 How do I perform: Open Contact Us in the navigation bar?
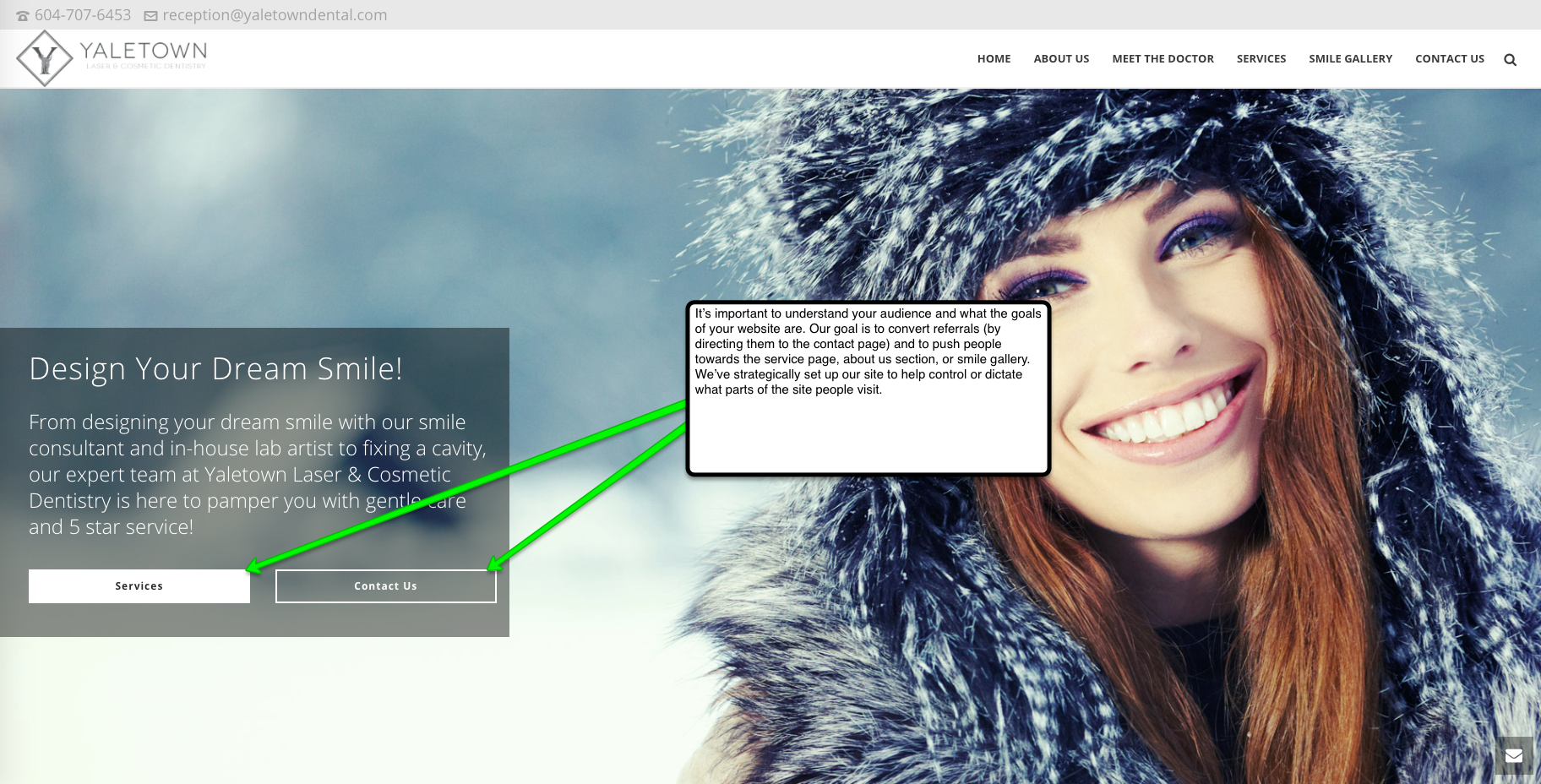coord(1450,59)
